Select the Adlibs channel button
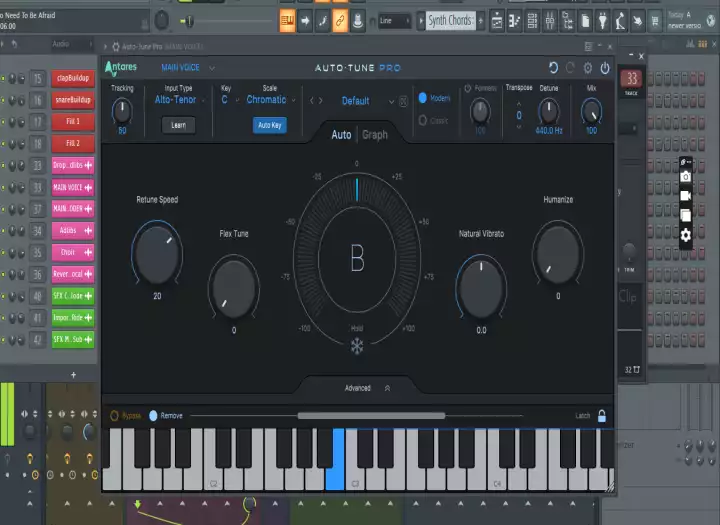Viewport: 720px width, 525px height. (73, 231)
